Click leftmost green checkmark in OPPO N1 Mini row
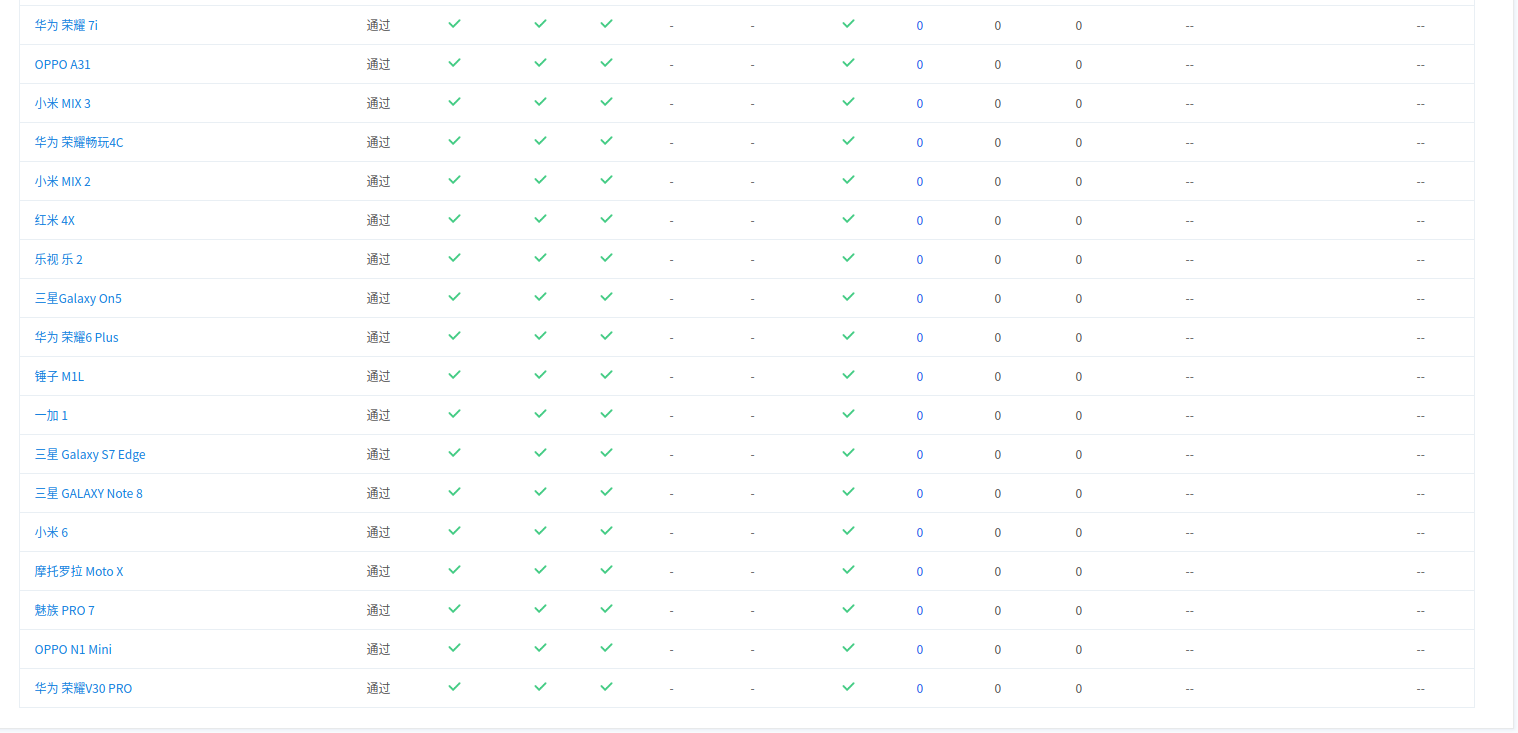 454,647
